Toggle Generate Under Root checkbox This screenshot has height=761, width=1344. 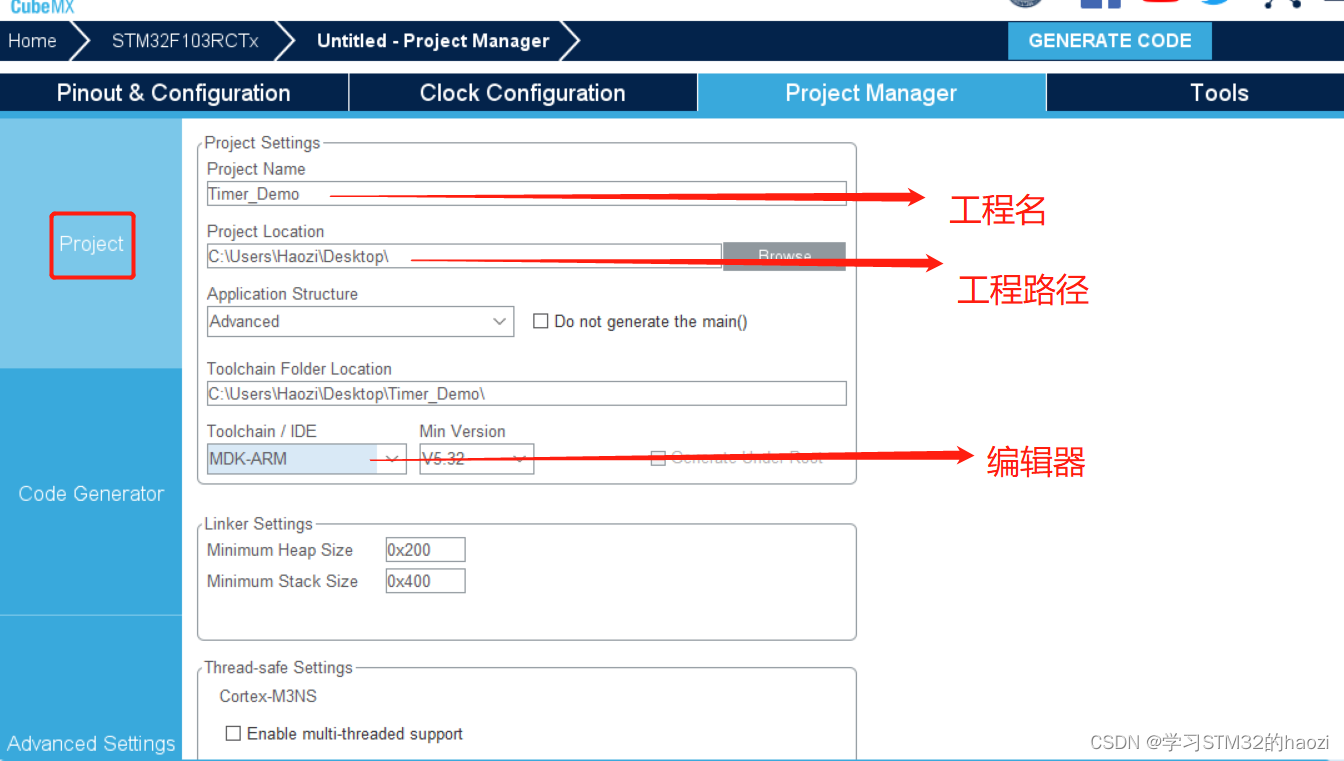(x=658, y=458)
